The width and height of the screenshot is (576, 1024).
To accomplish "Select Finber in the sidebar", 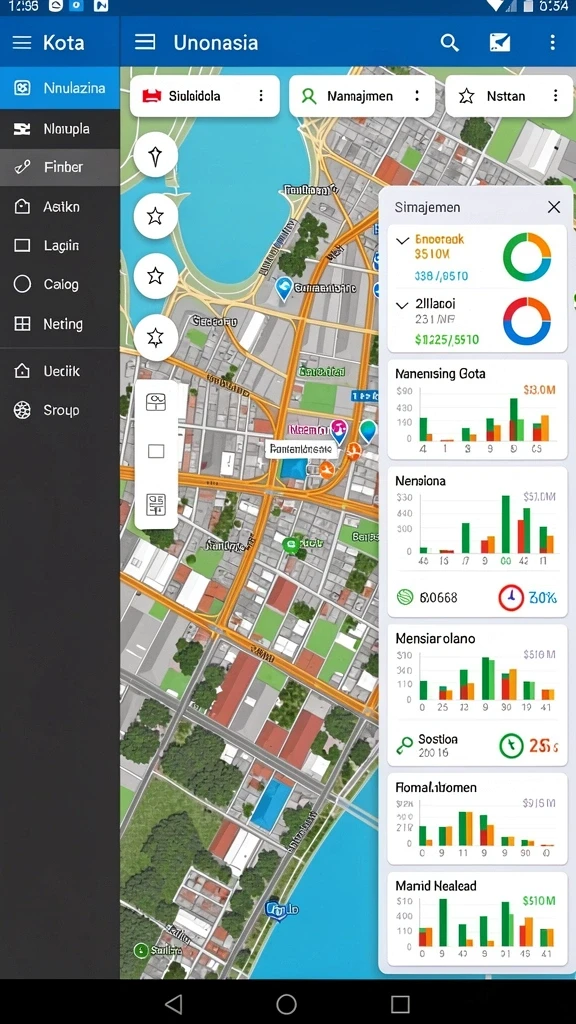I will tap(59, 167).
